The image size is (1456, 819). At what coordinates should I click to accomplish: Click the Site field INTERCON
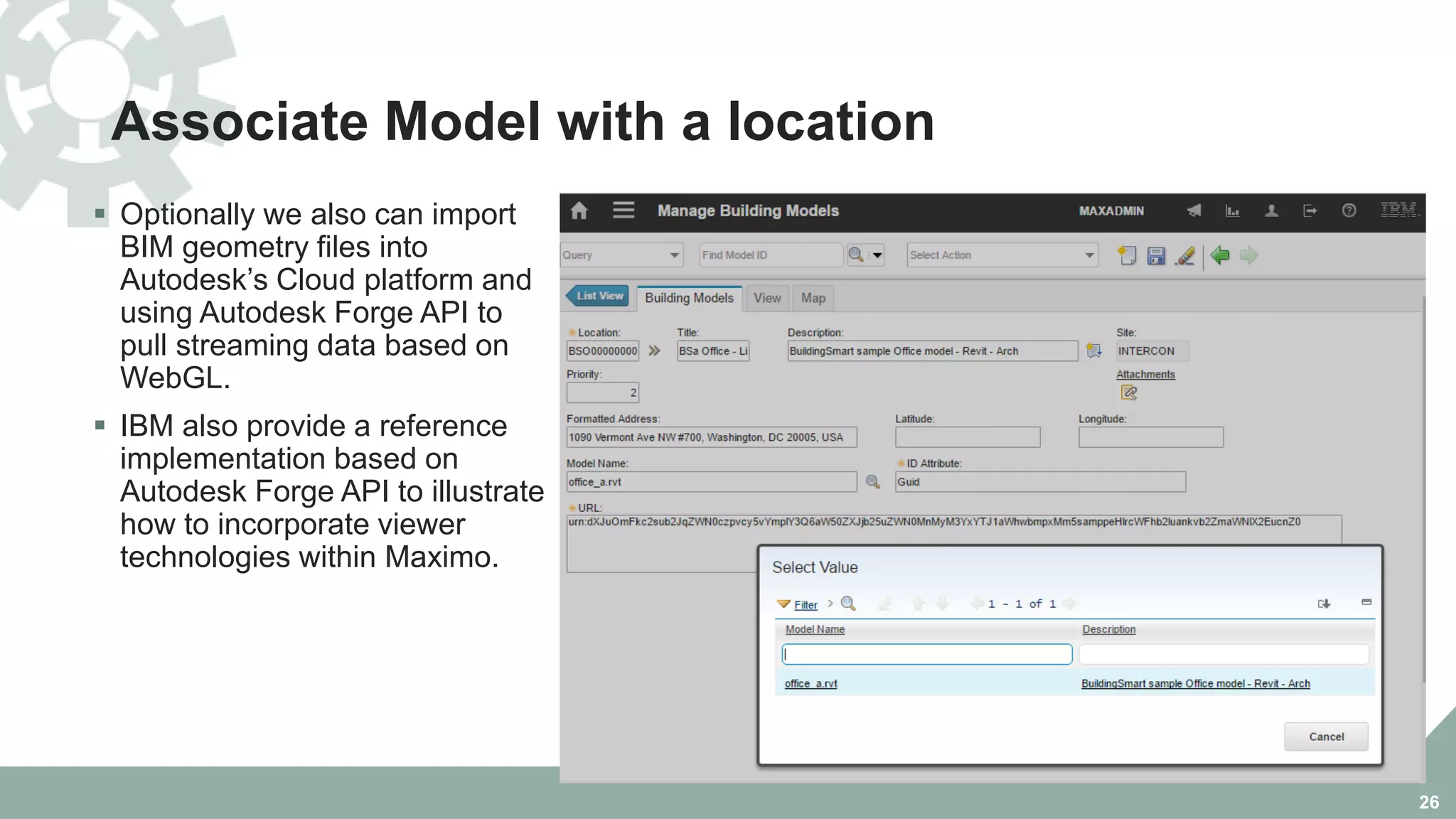pos(1152,350)
